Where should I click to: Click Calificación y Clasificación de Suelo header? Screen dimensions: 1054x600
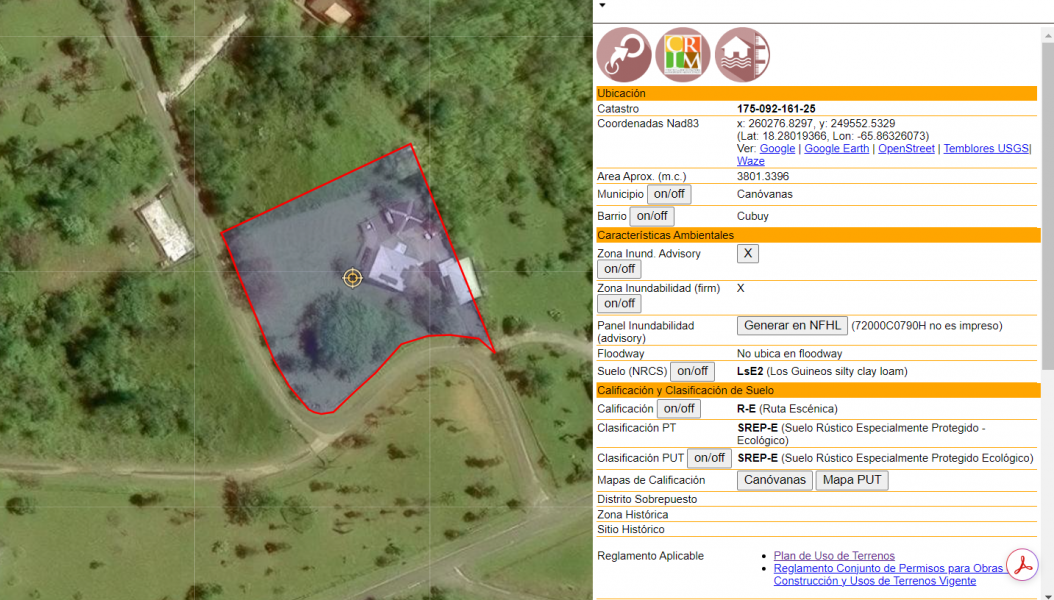[817, 390]
